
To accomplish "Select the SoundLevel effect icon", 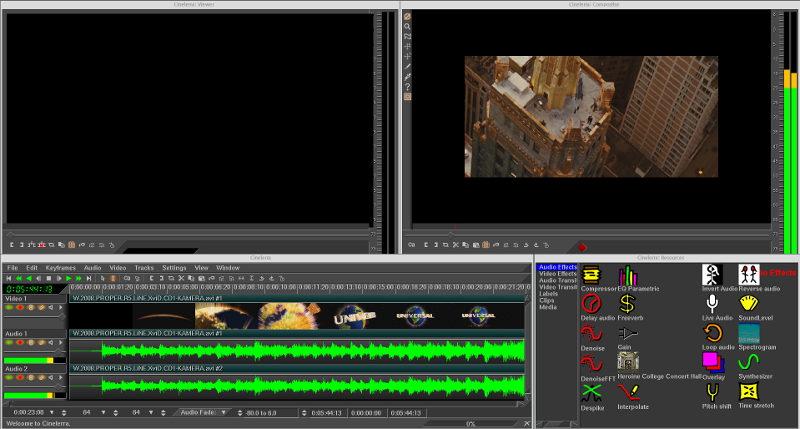I will tap(748, 304).
